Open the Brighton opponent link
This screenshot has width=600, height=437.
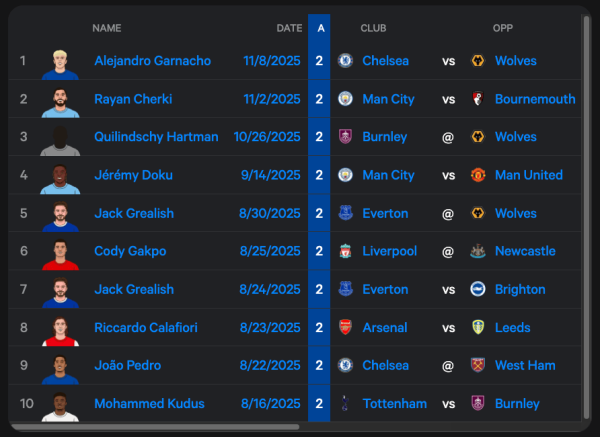click(x=520, y=289)
